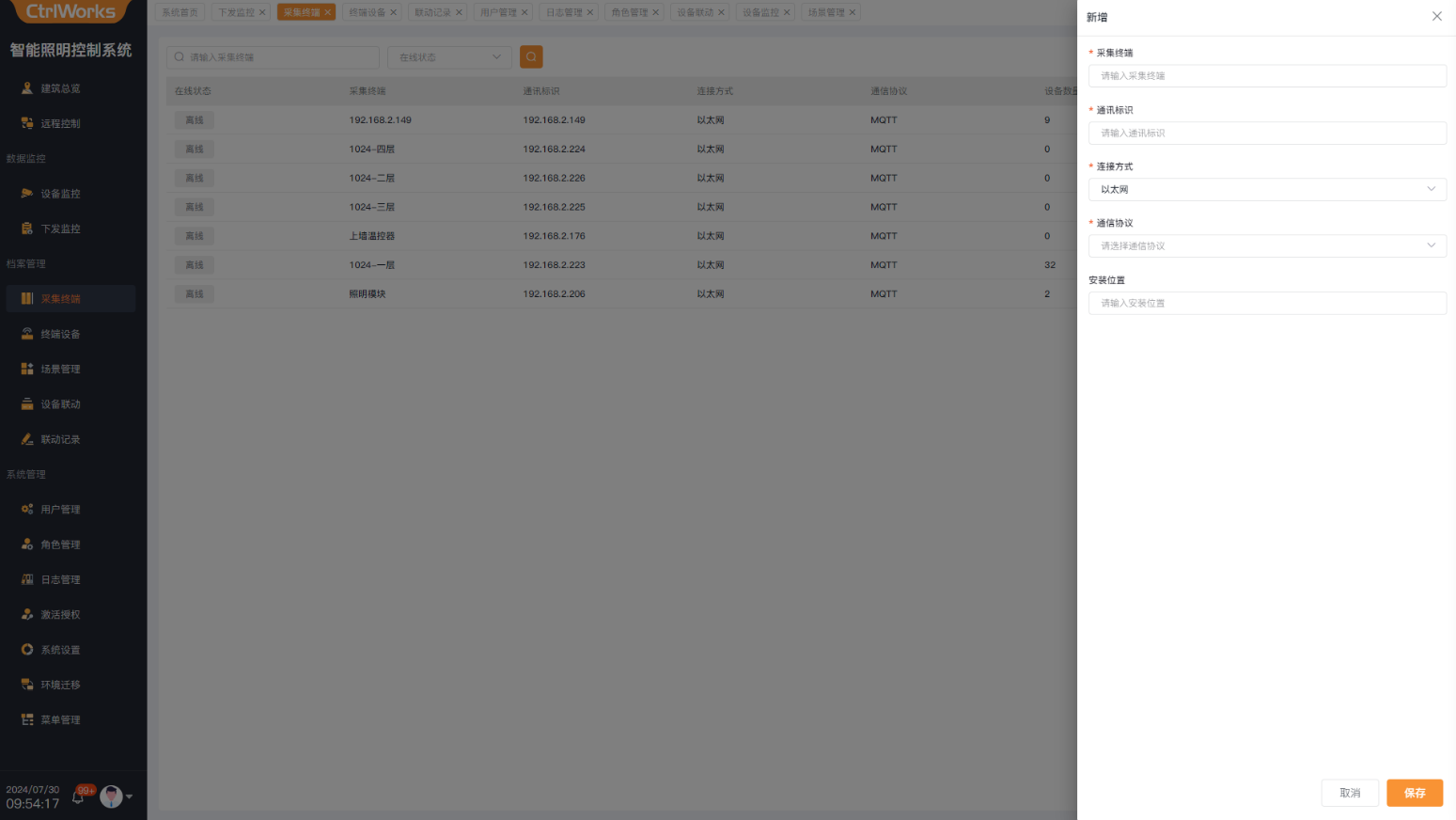Open the 菜单管理 sidebar icon
The height and width of the screenshot is (820, 1456).
27,720
